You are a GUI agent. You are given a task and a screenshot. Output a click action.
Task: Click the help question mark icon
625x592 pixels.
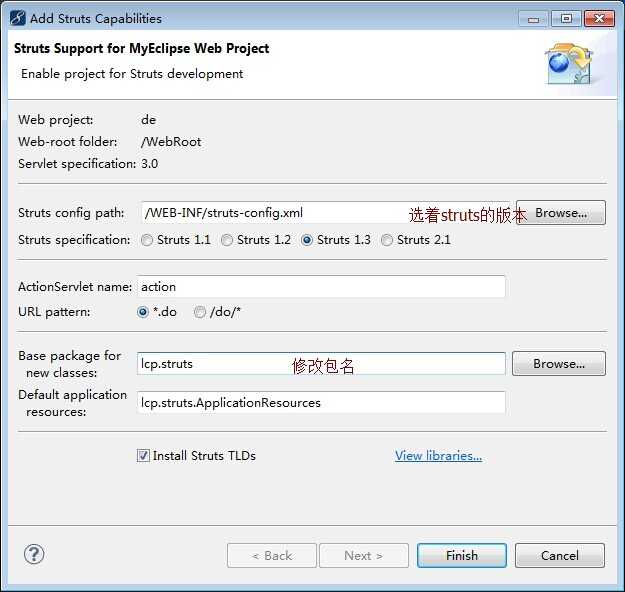[x=34, y=554]
